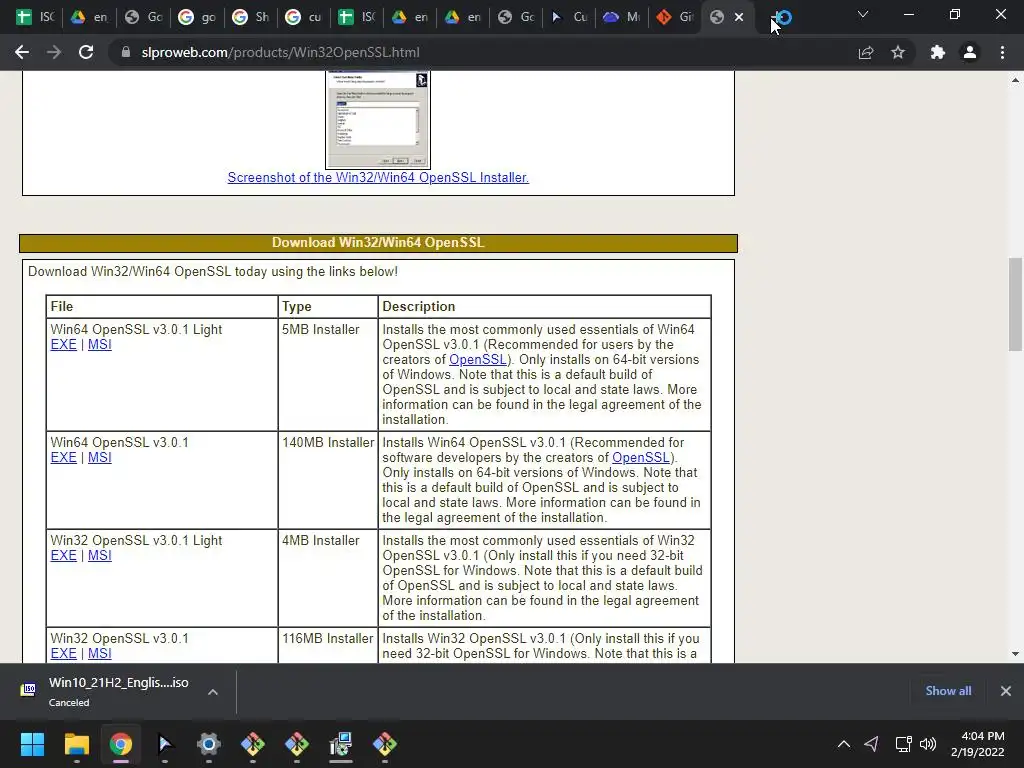Screen dimensions: 1024x768
Task: Open the OpenSSL installer screenshot thumbnail
Action: tap(377, 120)
